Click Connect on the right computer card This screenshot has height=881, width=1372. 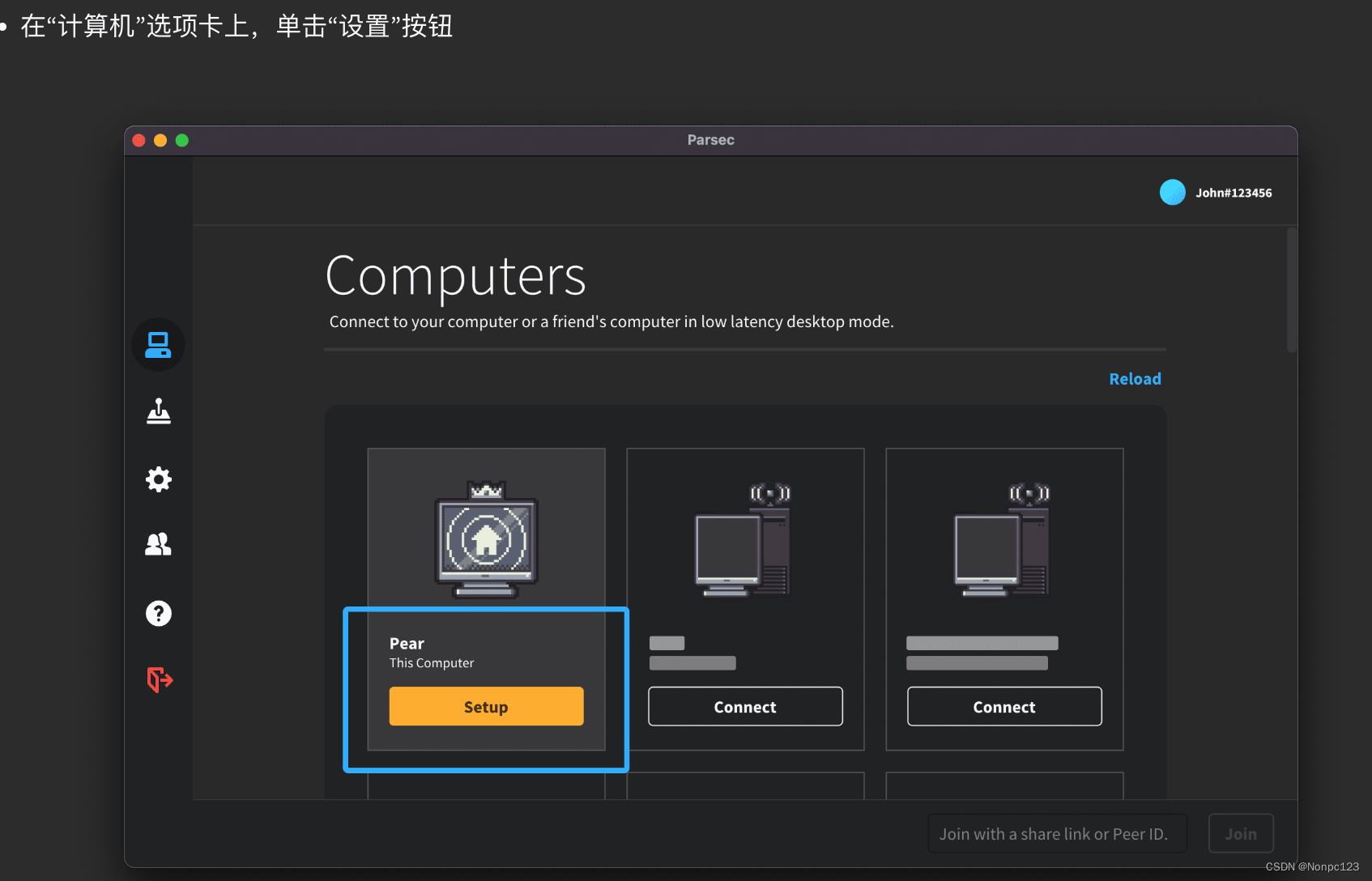(1004, 706)
